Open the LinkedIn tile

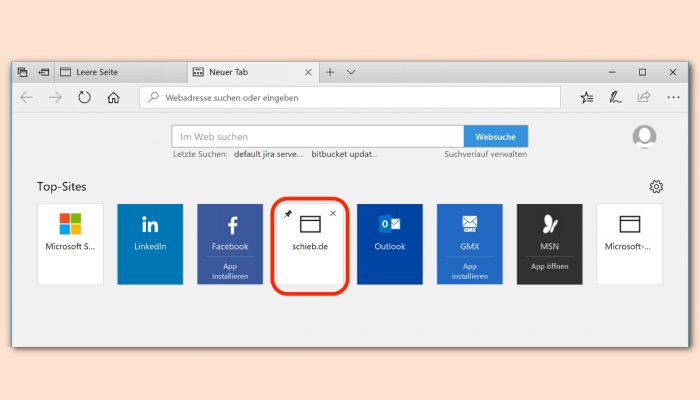[150, 244]
